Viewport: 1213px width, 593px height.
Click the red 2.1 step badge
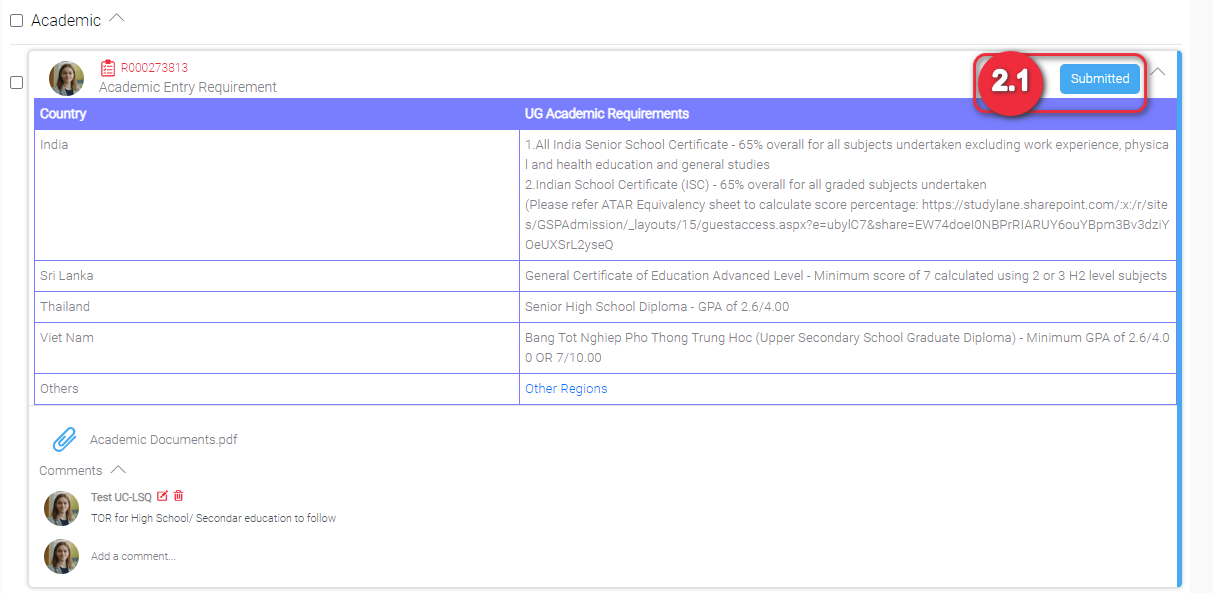[1010, 82]
